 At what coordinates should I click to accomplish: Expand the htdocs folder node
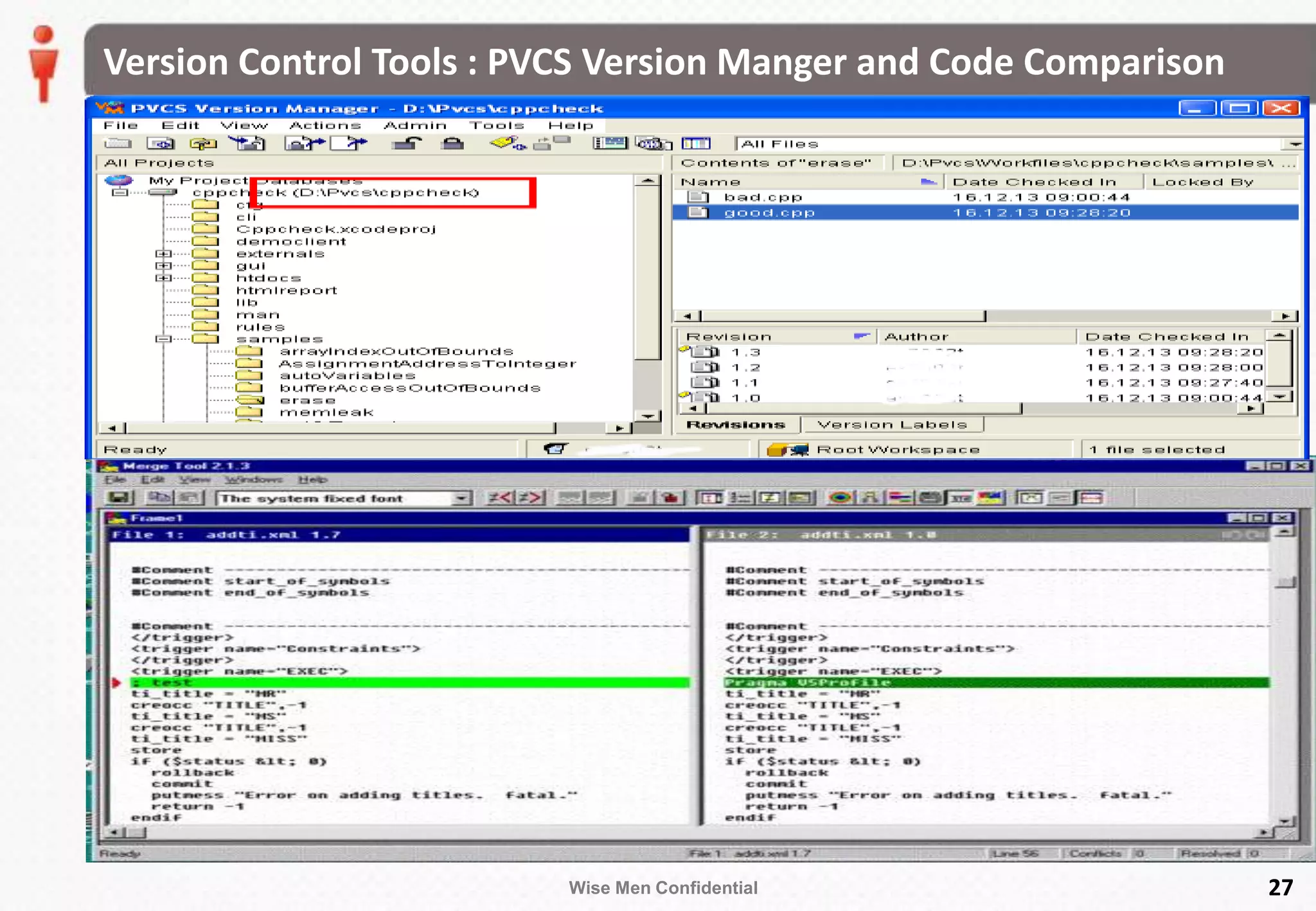(163, 278)
